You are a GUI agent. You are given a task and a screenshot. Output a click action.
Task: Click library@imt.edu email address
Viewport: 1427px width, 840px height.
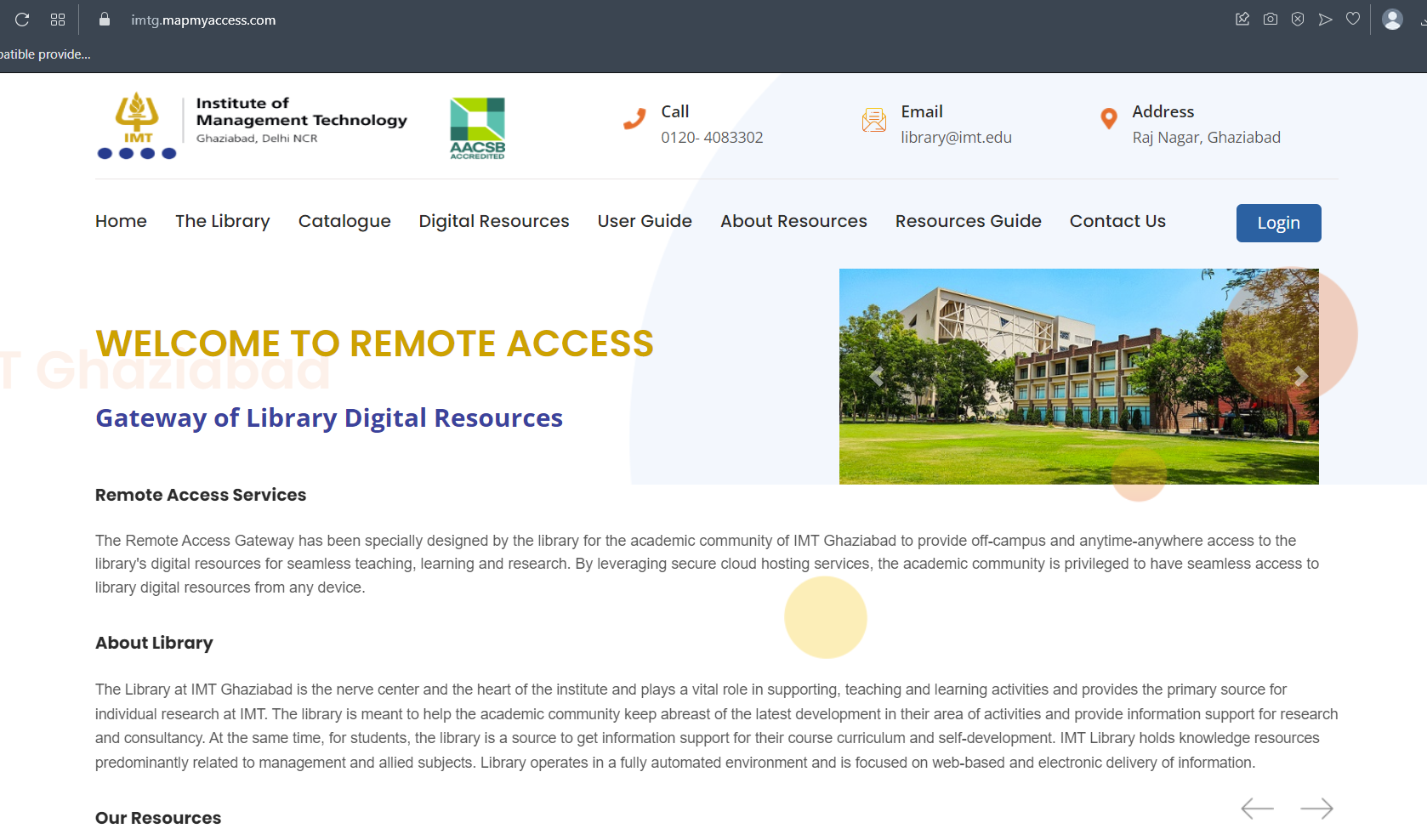point(956,138)
